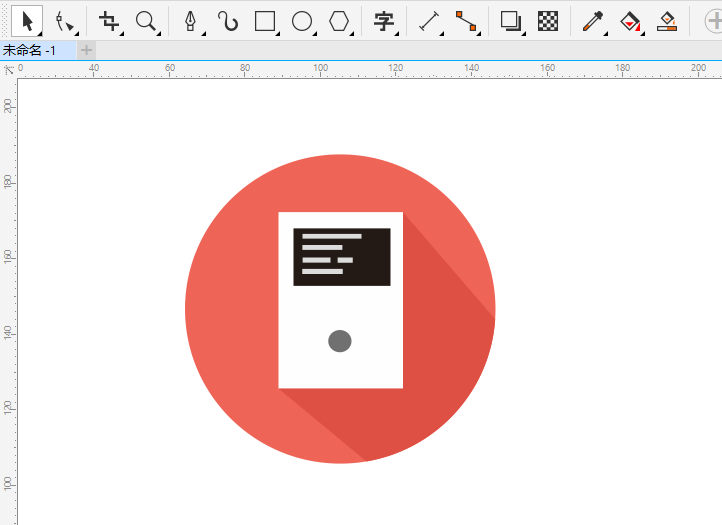Select the Polygon tool
This screenshot has width=722, height=525.
tap(339, 21)
